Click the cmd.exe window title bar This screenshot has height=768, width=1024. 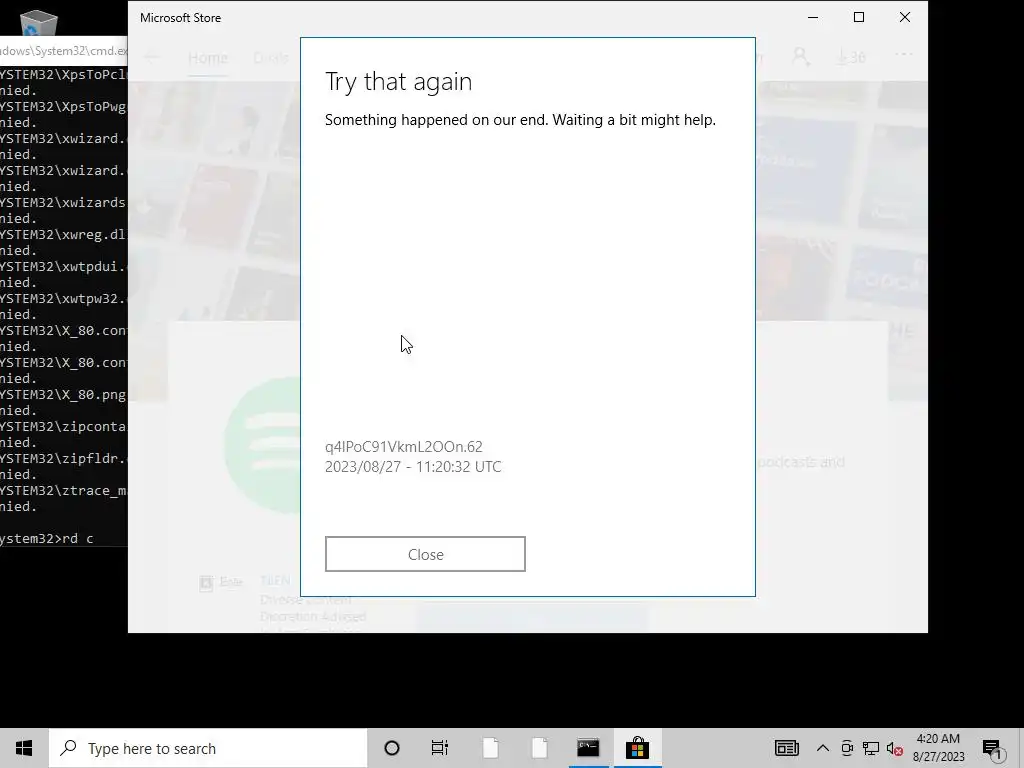[63, 50]
